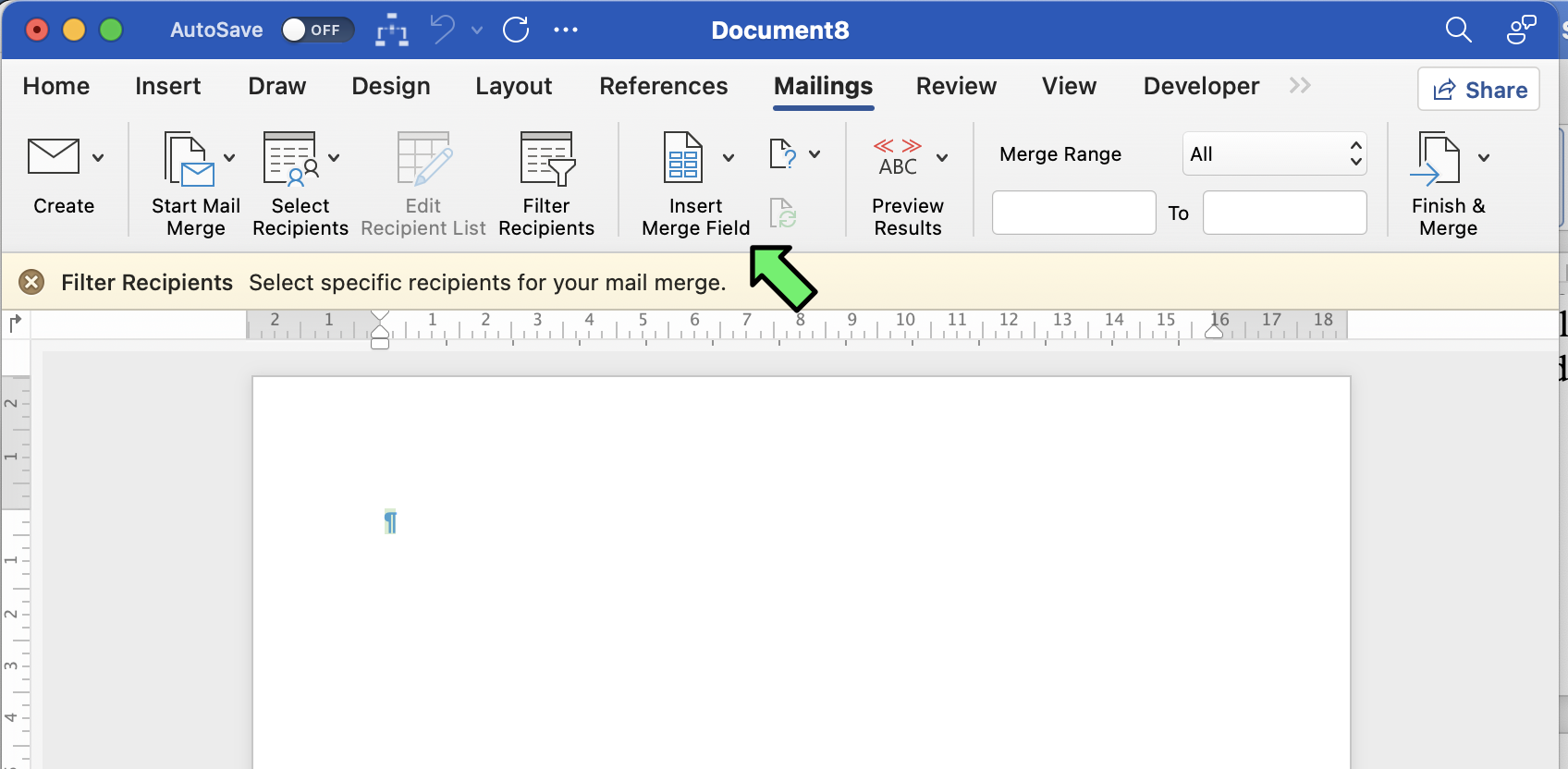Click the 'Merge Range' label

(1060, 153)
